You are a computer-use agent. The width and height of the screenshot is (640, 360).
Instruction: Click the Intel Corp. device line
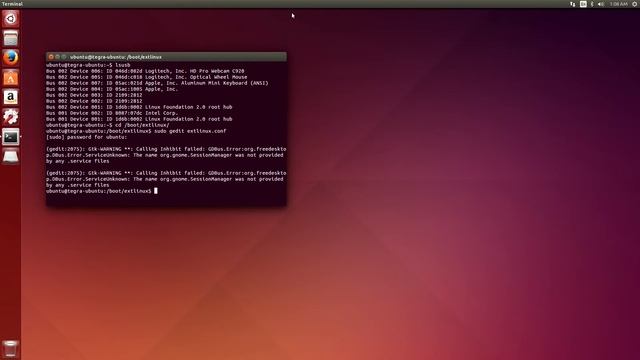112,113
